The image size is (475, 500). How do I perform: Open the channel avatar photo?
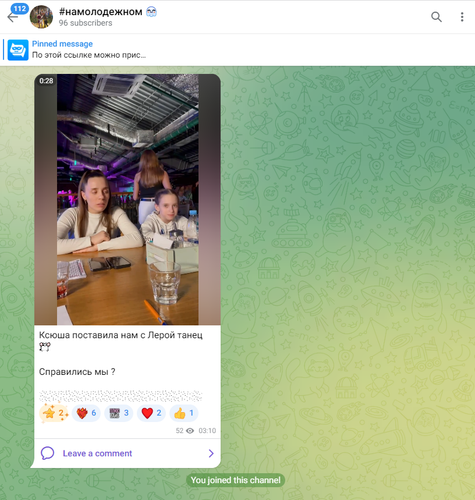point(41,17)
